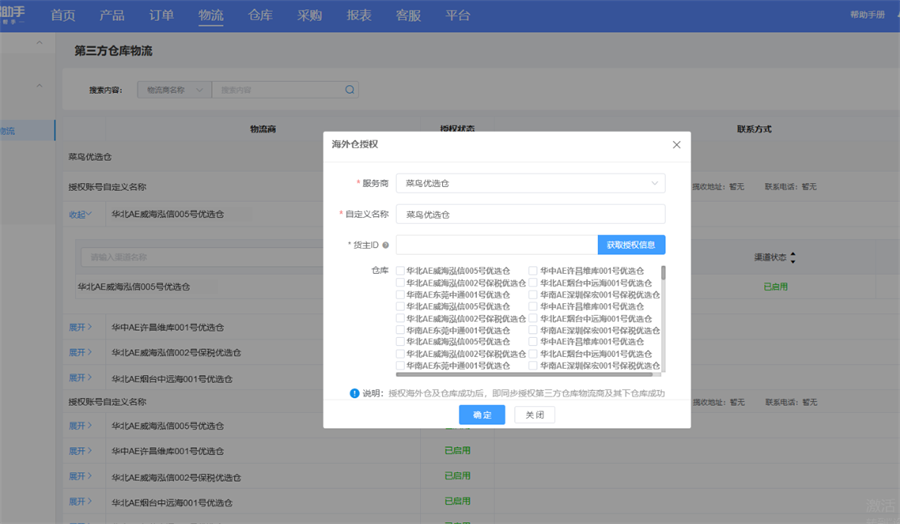The width and height of the screenshot is (900, 524).
Task: Click the 菜鸟优选仓 provider row in the table
Action: (x=90, y=157)
